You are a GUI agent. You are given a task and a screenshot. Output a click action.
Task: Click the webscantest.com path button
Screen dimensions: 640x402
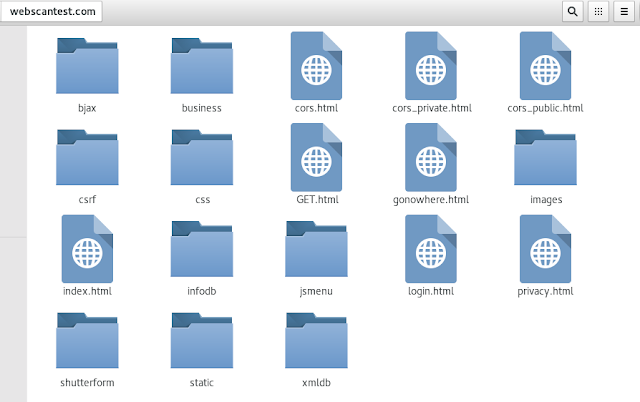(52, 11)
